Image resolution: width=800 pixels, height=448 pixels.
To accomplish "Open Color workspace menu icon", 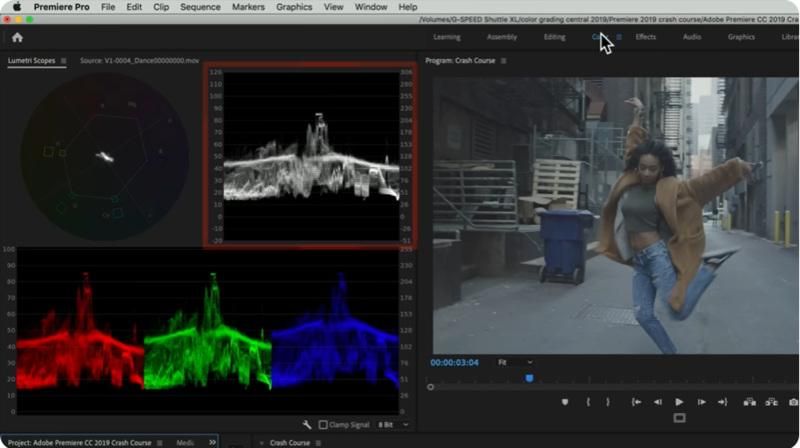I will 619,37.
